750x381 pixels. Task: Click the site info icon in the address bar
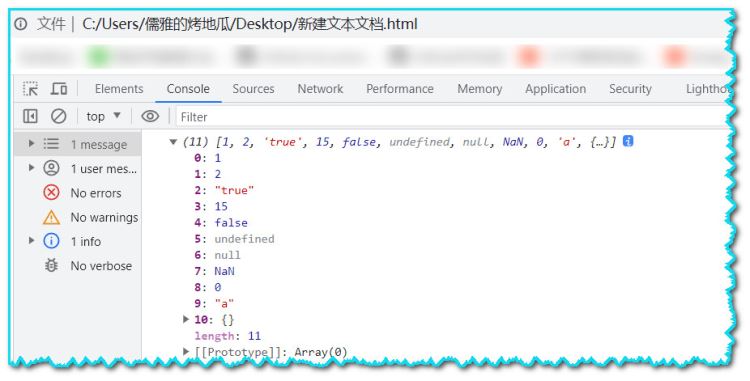tap(21, 24)
